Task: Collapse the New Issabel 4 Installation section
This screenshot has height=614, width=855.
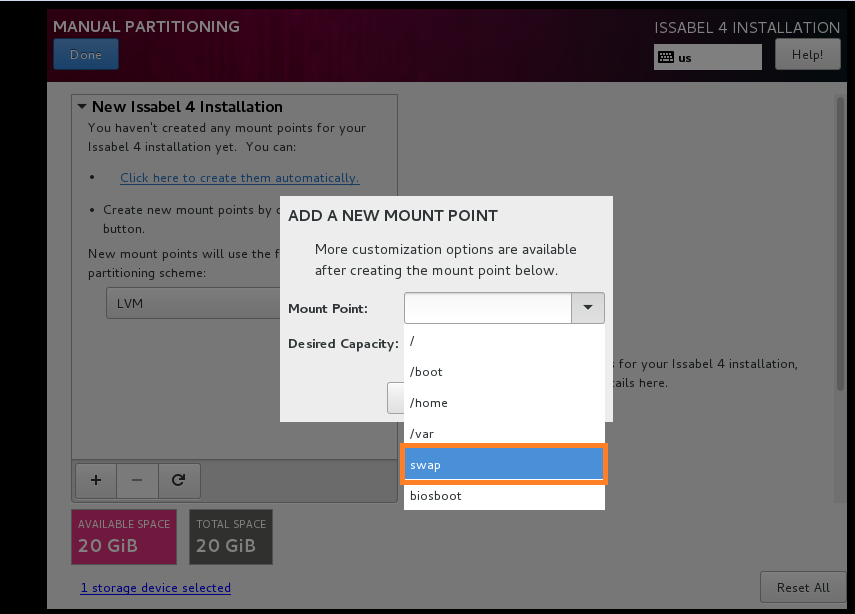Action: click(80, 106)
